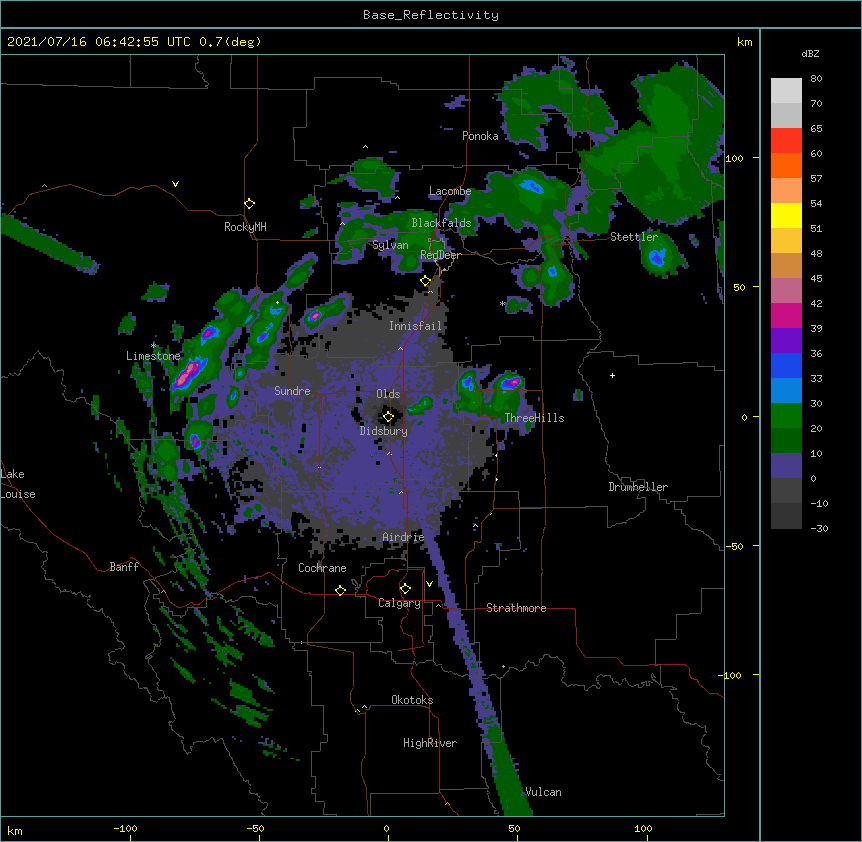Pick the blue 36–33 dBZ legend swatch
The height and width of the screenshot is (842, 862).
click(x=786, y=365)
